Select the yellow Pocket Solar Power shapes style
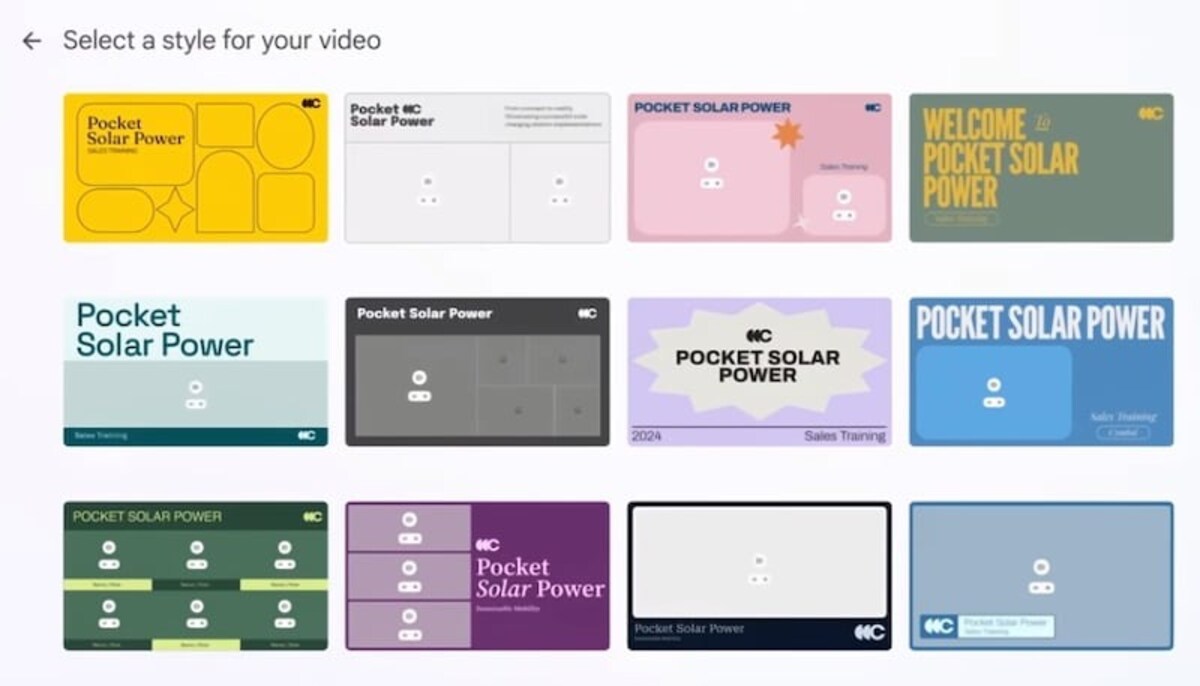The width and height of the screenshot is (1200, 686). 195,168
